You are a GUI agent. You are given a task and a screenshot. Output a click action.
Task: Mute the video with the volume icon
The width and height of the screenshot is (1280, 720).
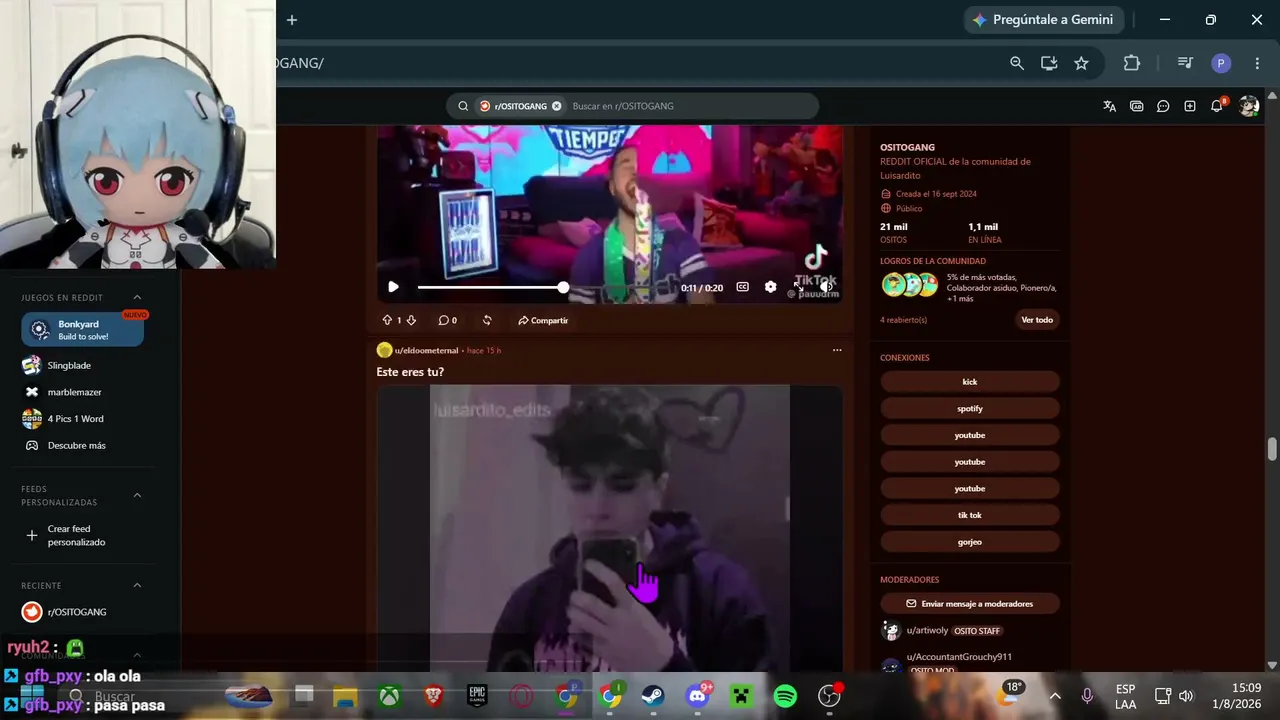pos(826,287)
